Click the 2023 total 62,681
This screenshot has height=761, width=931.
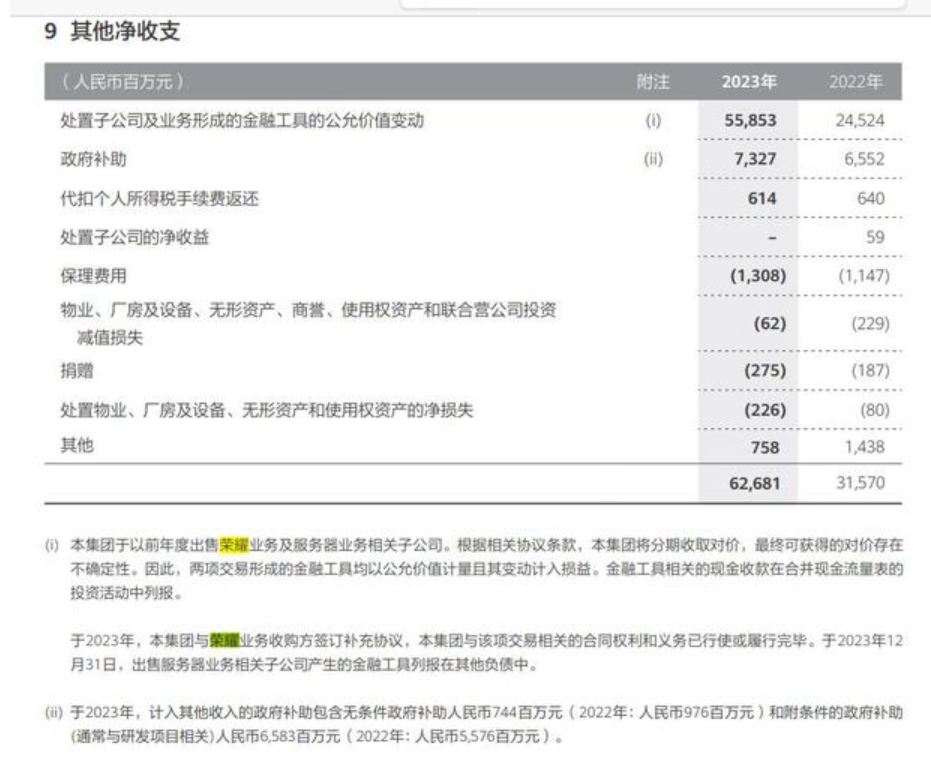click(750, 484)
